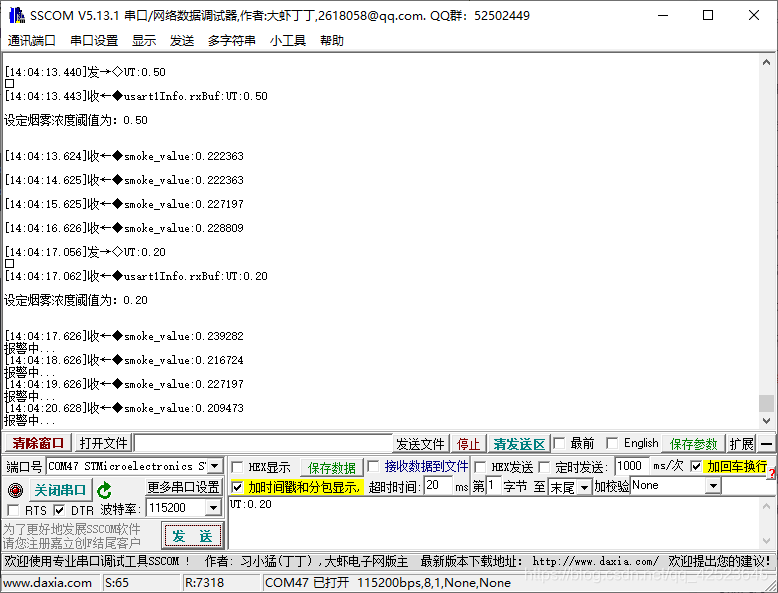Click the 超时时间 20 input field
The height and width of the screenshot is (593, 778).
[438, 486]
